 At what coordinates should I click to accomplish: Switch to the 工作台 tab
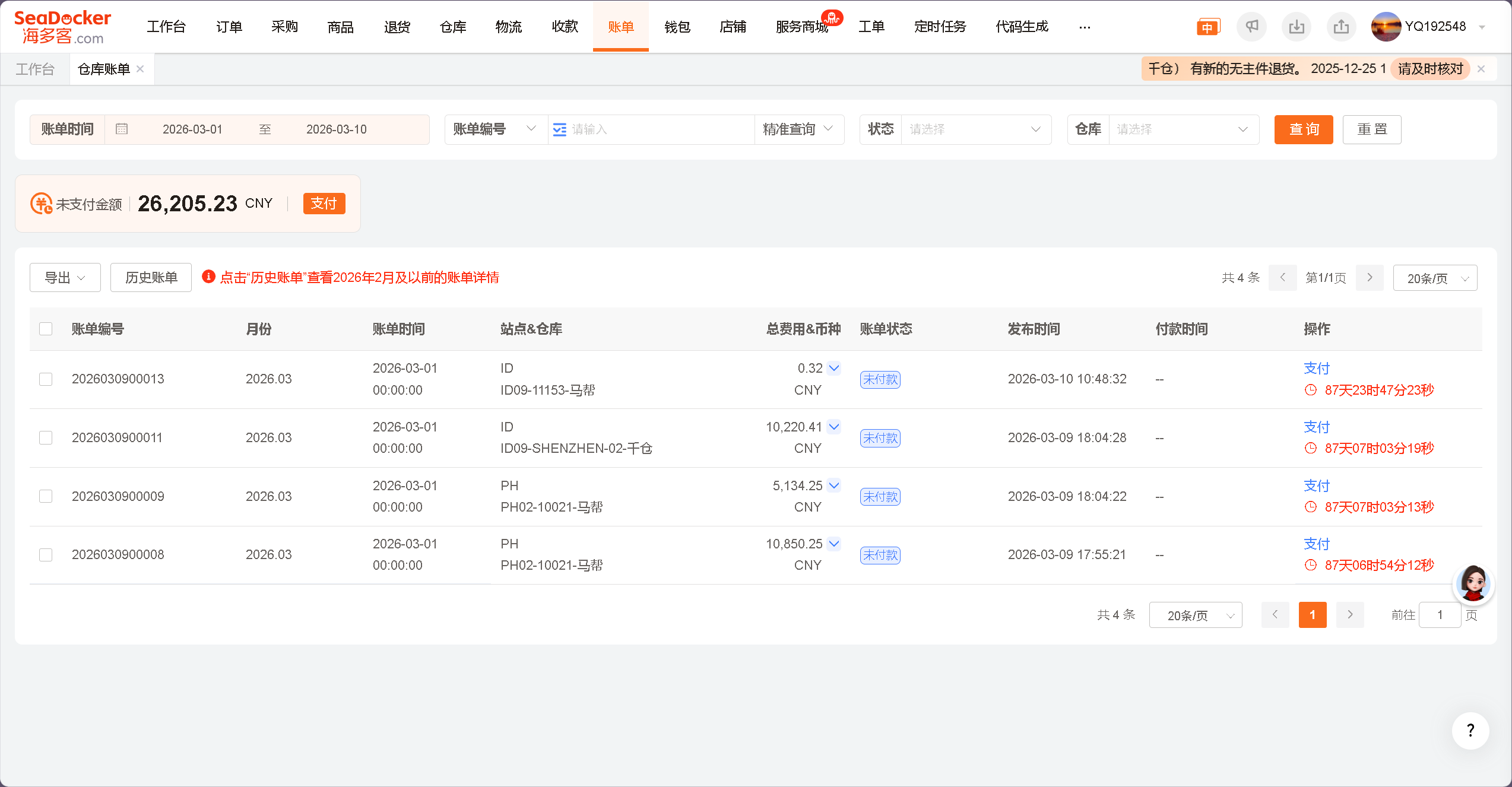pyautogui.click(x=35, y=69)
